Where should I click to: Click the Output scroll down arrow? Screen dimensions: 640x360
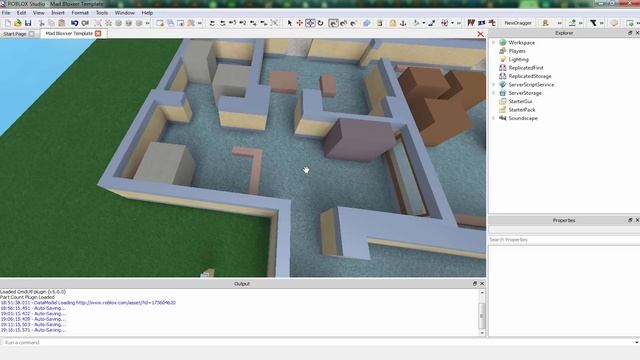click(x=482, y=333)
